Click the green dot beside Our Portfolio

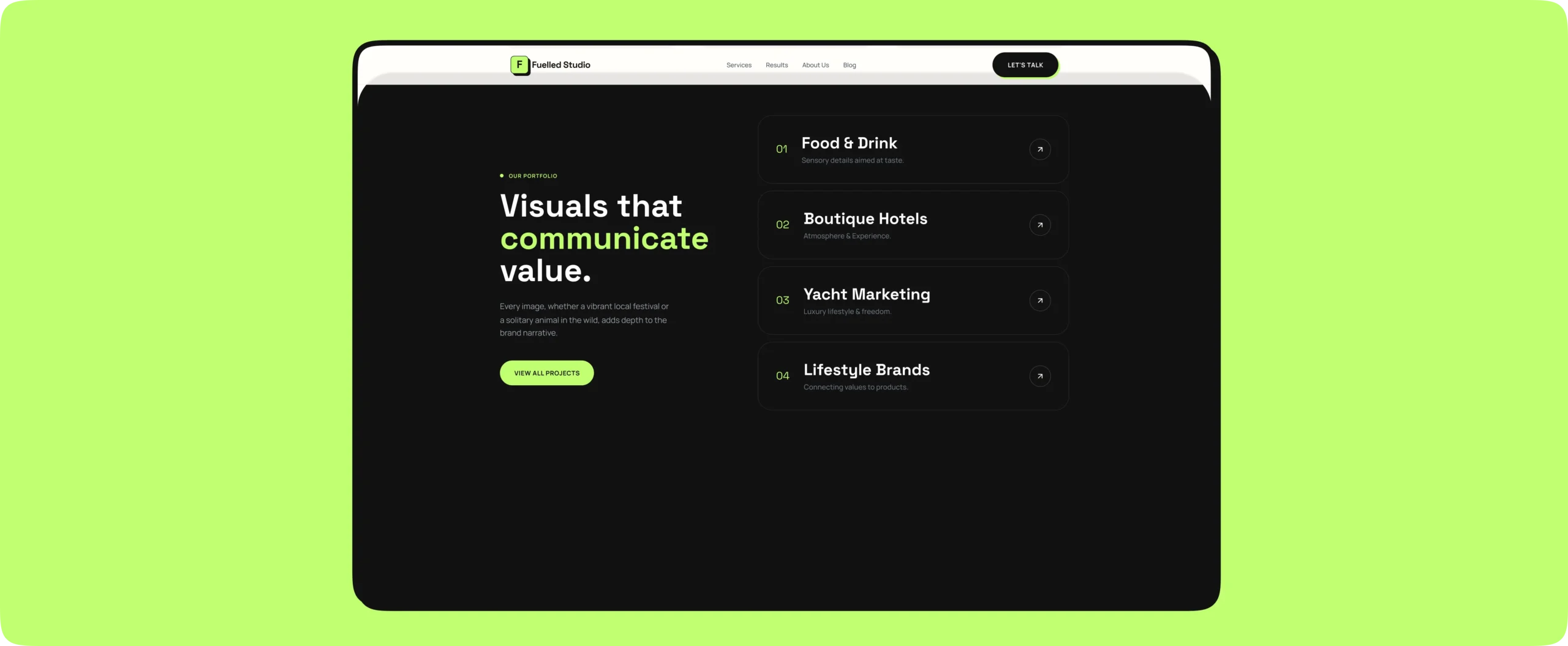coord(502,176)
